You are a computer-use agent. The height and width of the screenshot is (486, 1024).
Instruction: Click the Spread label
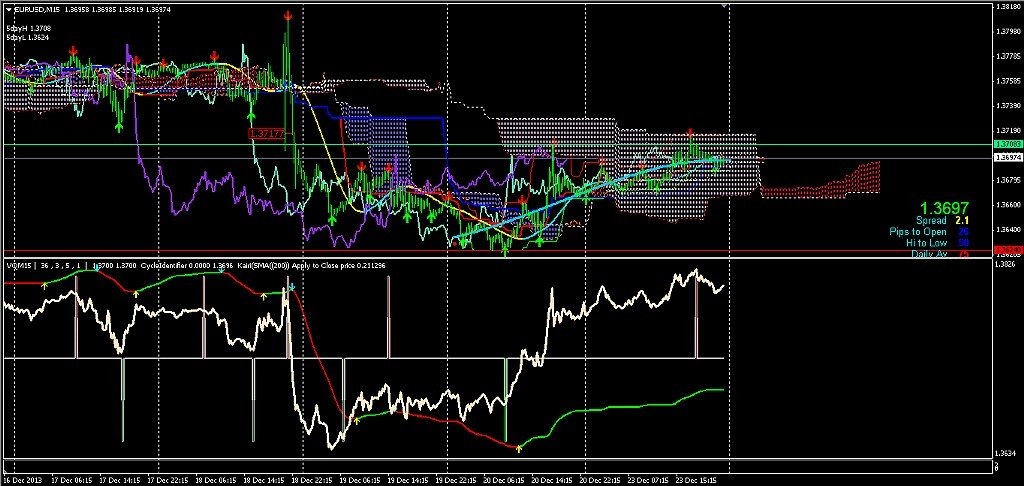pos(931,221)
